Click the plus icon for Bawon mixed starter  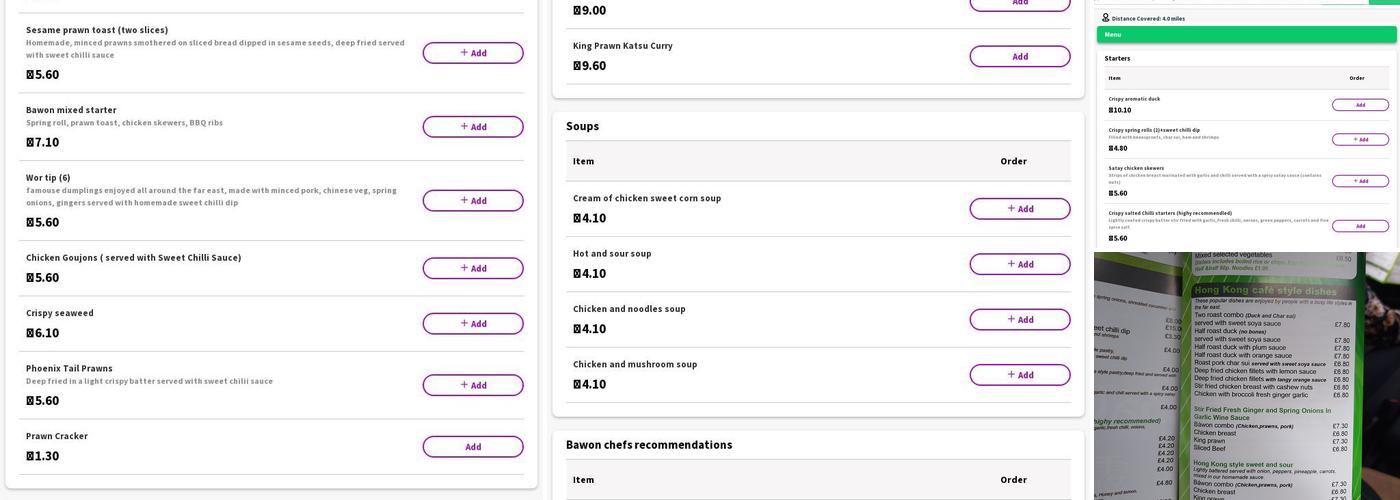point(464,126)
